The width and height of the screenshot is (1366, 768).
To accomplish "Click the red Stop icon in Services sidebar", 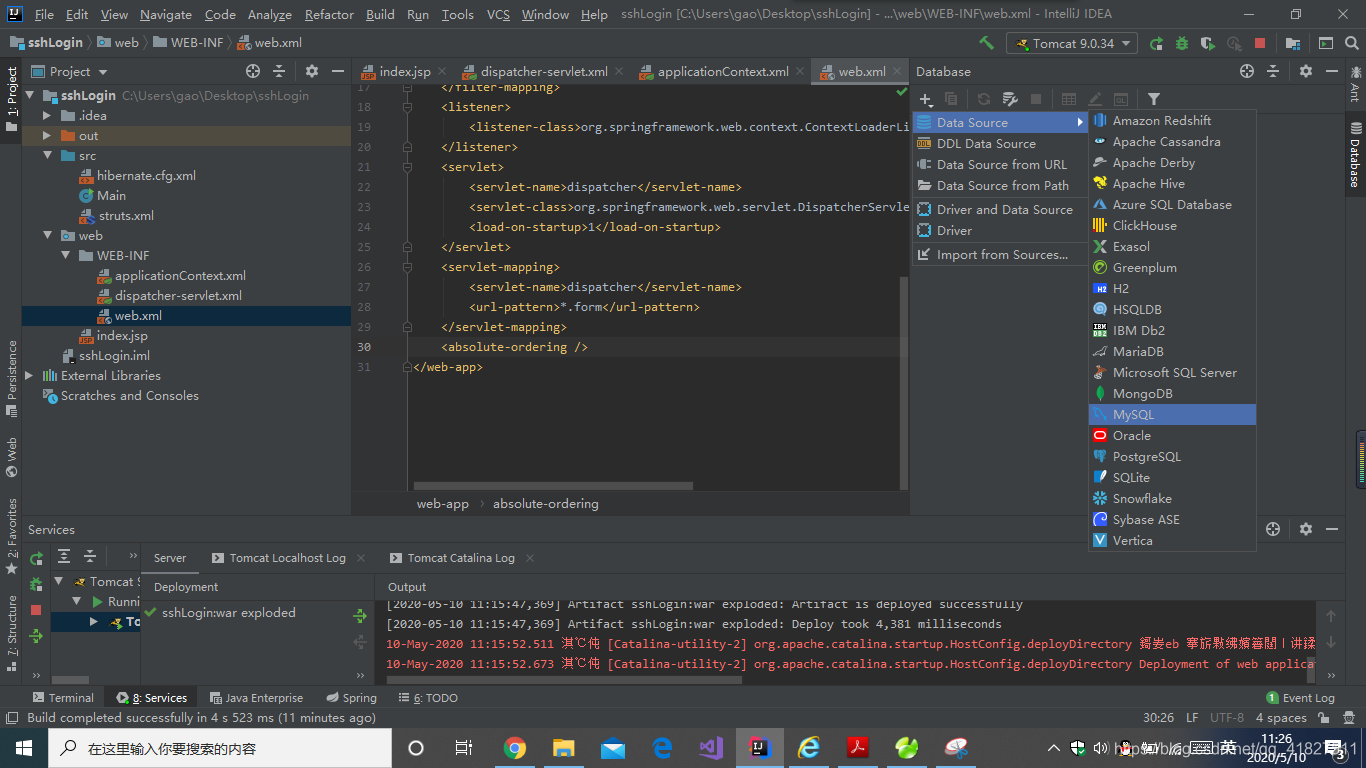I will point(36,610).
